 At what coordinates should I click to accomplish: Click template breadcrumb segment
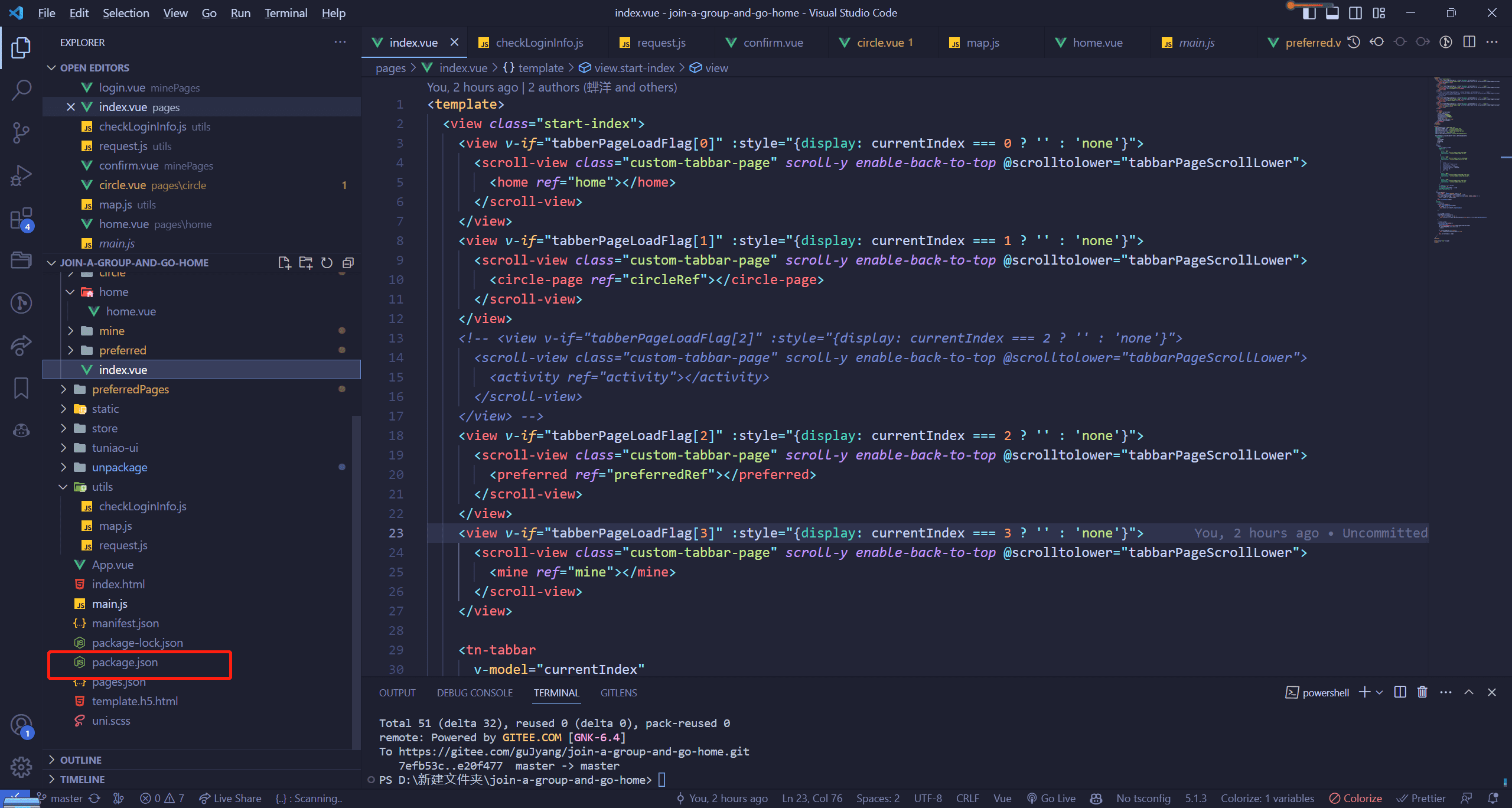(534, 68)
